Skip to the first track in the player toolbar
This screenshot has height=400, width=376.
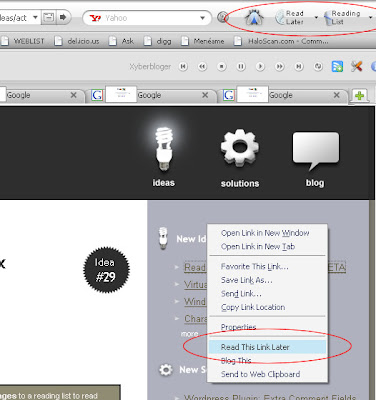183,67
